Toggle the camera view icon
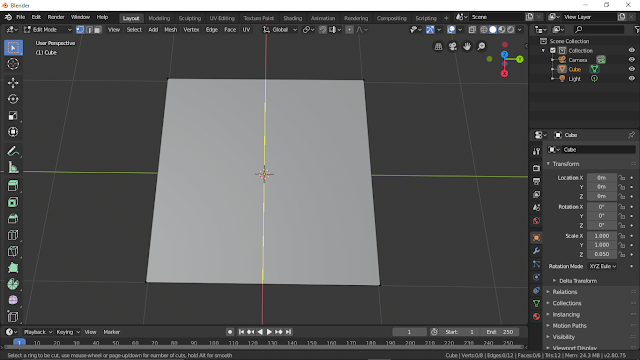The image size is (640, 360). click(x=453, y=47)
